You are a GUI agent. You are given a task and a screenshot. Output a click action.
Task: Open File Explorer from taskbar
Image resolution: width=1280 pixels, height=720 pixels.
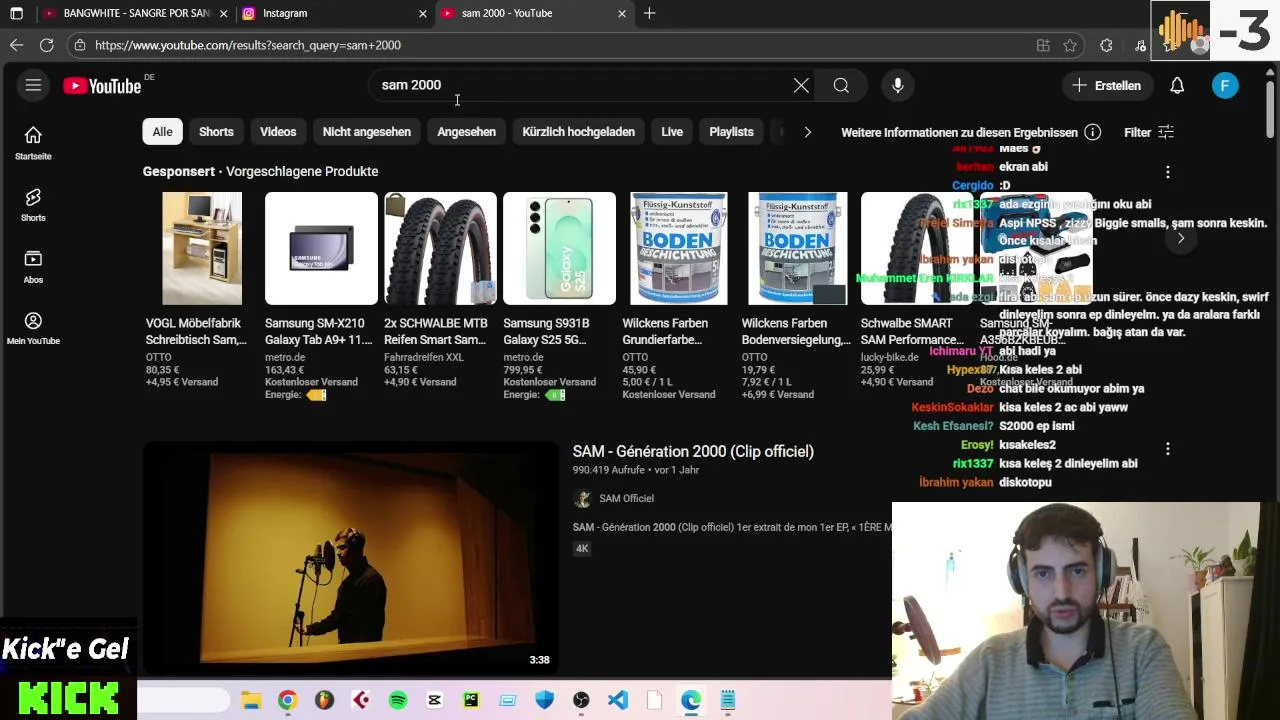[251, 700]
